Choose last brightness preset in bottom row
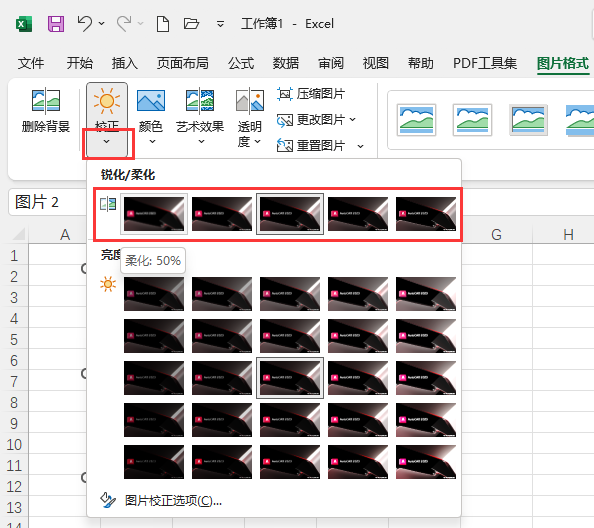 pos(426,462)
